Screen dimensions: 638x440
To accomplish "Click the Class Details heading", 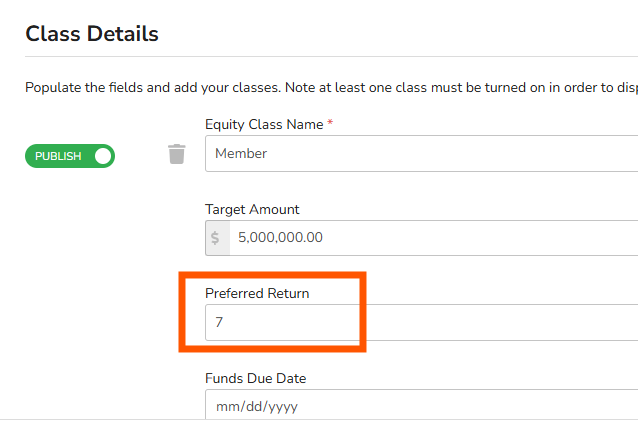I will pos(92,34).
